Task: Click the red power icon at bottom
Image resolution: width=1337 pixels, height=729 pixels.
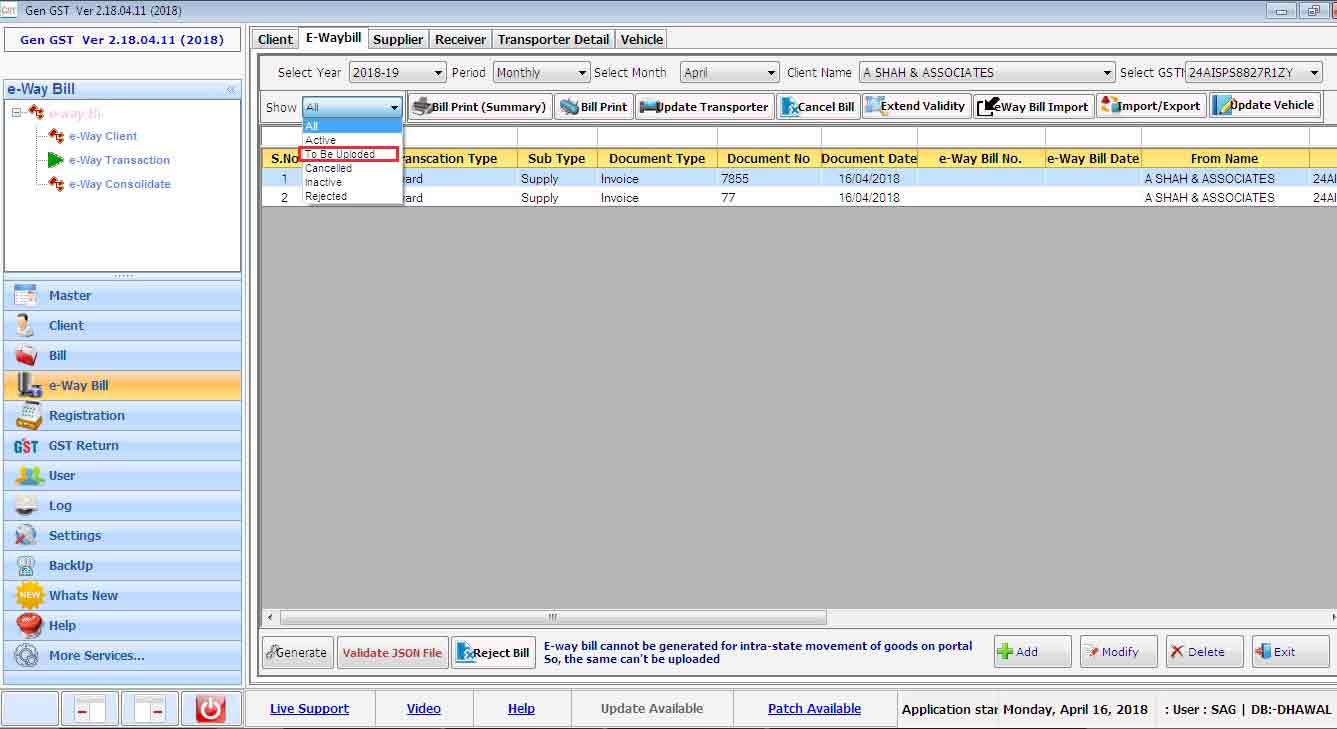Action: [210, 709]
